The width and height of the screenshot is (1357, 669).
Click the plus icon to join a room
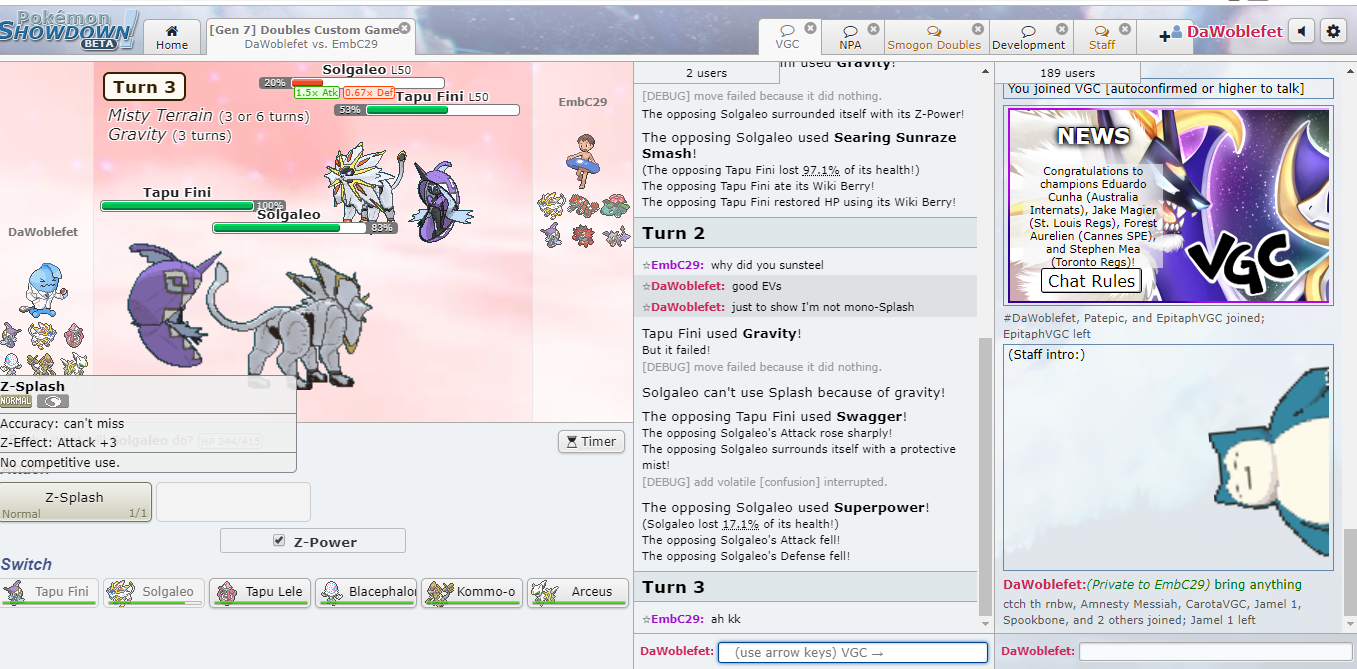pos(1164,36)
